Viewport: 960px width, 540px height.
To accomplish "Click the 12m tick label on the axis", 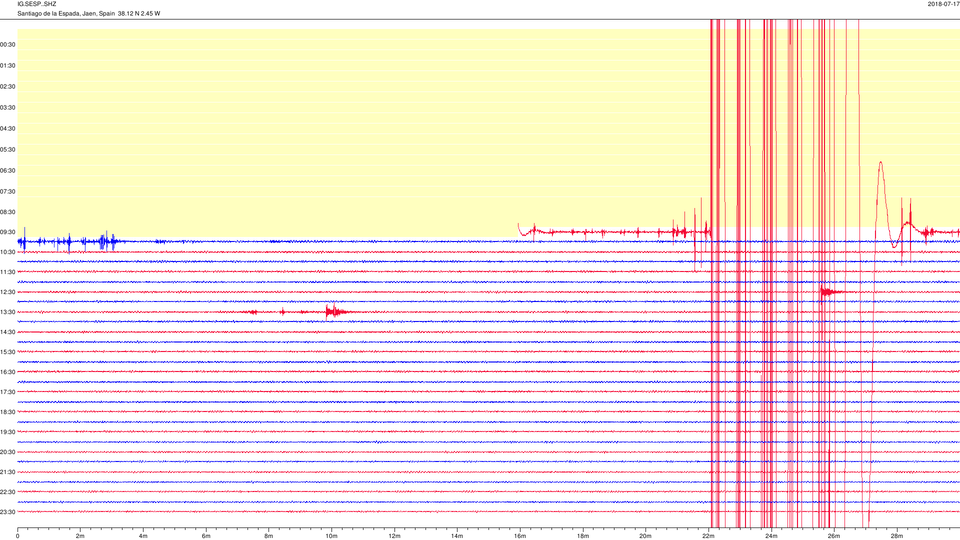I will 394,536.
